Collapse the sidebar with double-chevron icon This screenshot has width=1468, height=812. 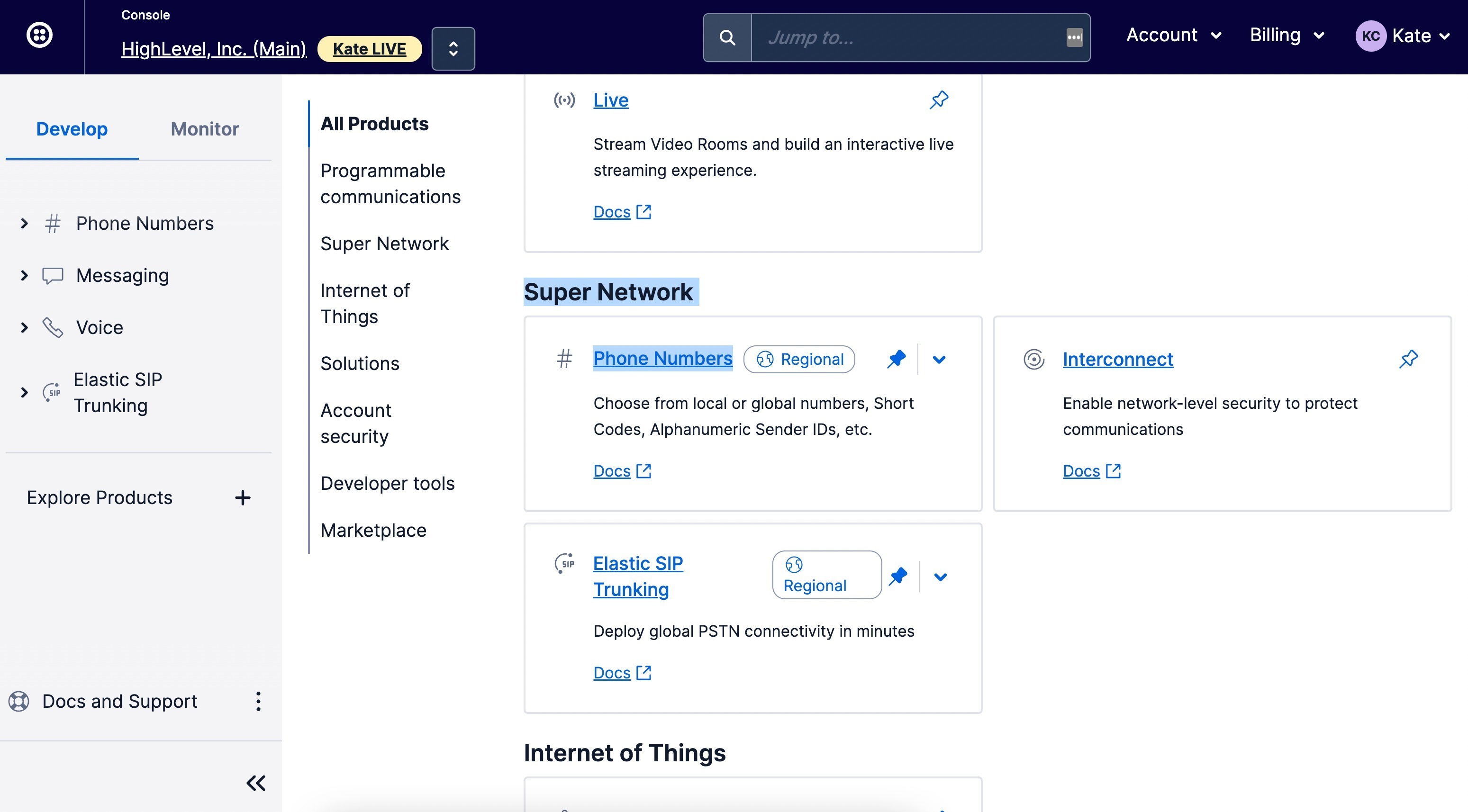256,783
